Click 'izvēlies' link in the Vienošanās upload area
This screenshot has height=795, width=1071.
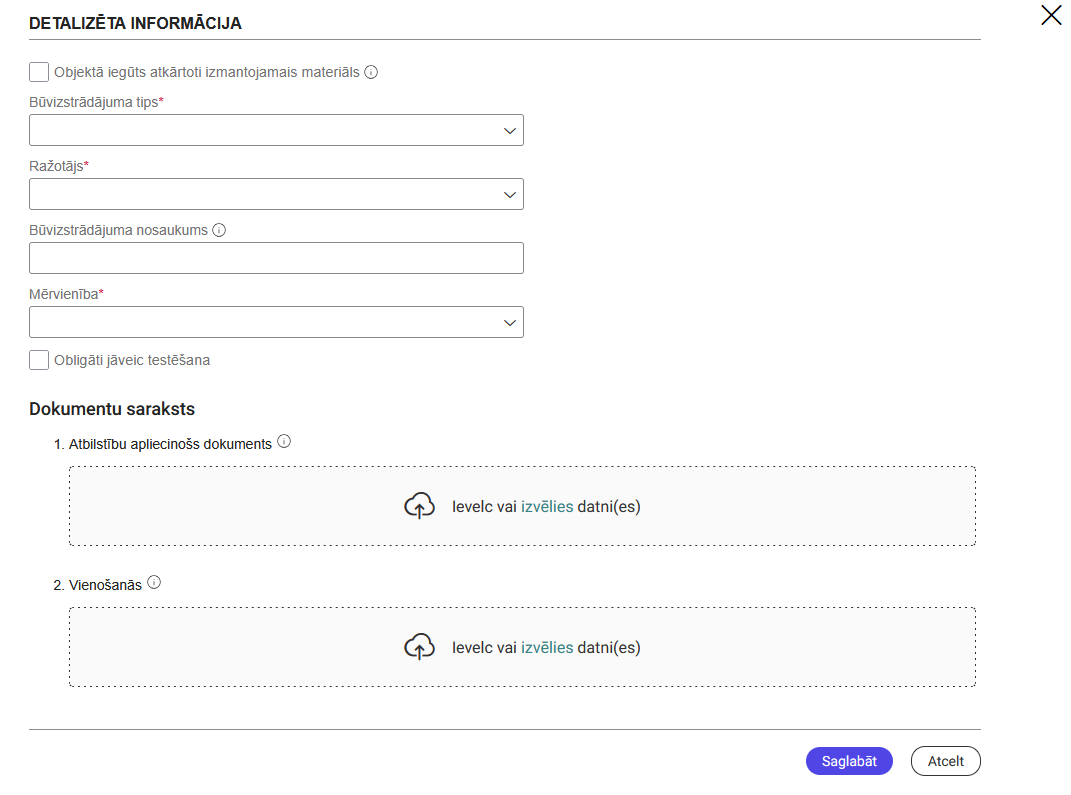[547, 647]
